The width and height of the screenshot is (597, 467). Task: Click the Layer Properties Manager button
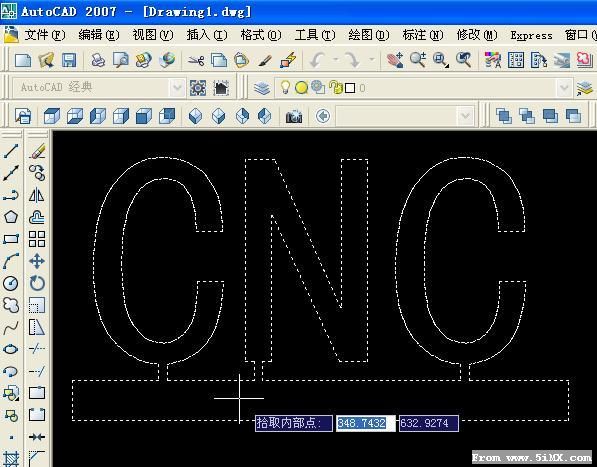pos(262,88)
